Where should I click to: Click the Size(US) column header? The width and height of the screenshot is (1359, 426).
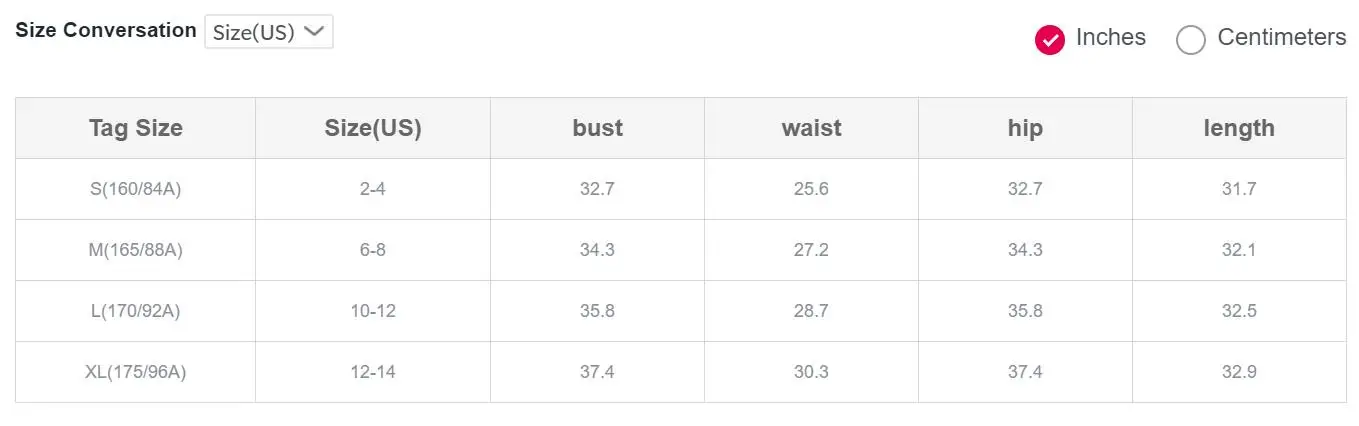(x=372, y=128)
